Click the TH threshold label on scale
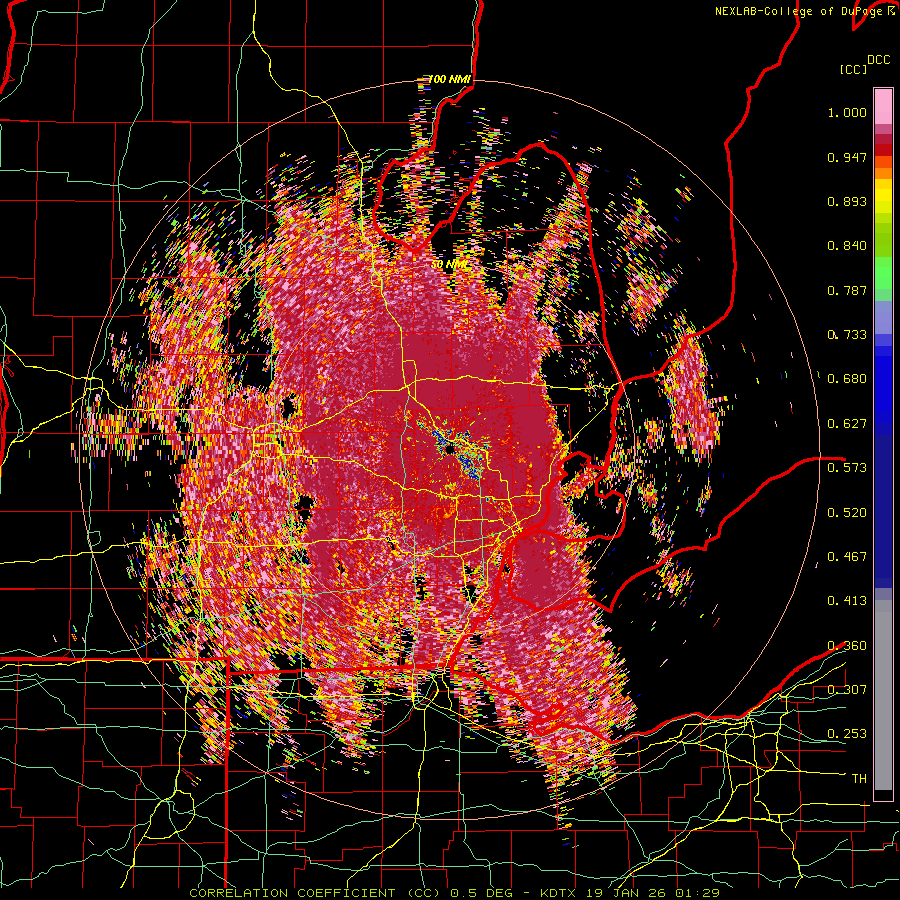Image resolution: width=900 pixels, height=900 pixels. point(859,779)
